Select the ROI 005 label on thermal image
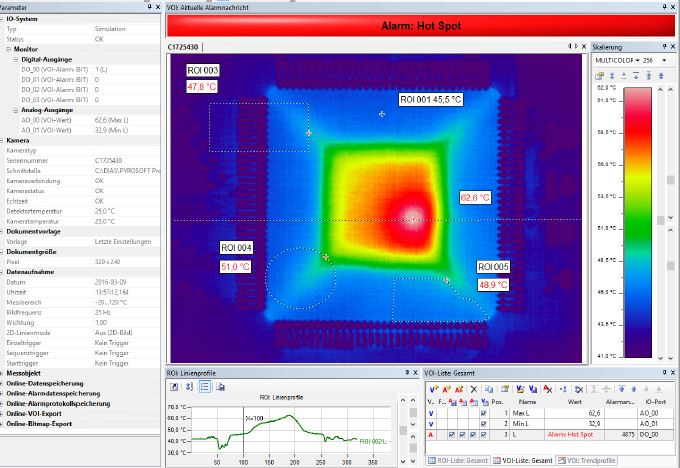Screen dimensions: 680x468 point(493,267)
